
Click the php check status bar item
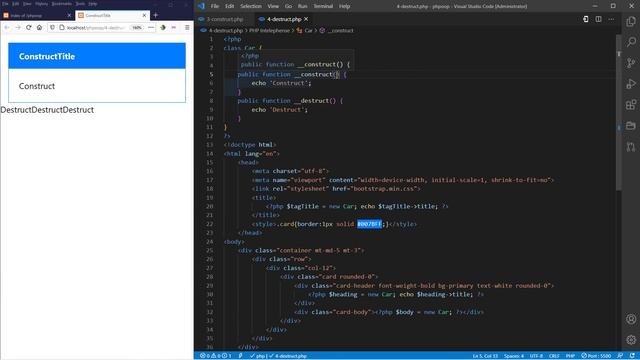click(258, 356)
